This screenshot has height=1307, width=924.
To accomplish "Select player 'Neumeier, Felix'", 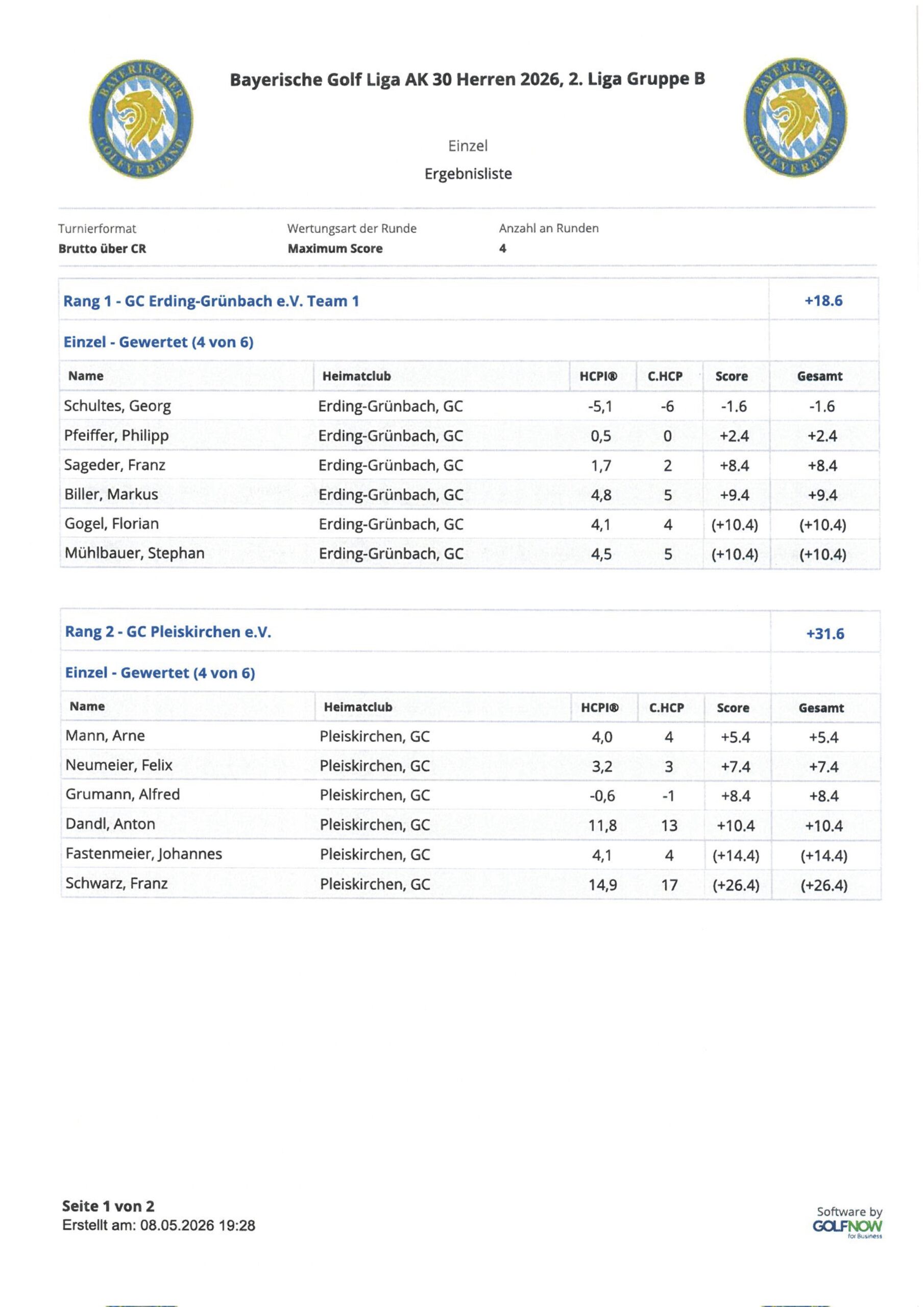I will coord(119,765).
